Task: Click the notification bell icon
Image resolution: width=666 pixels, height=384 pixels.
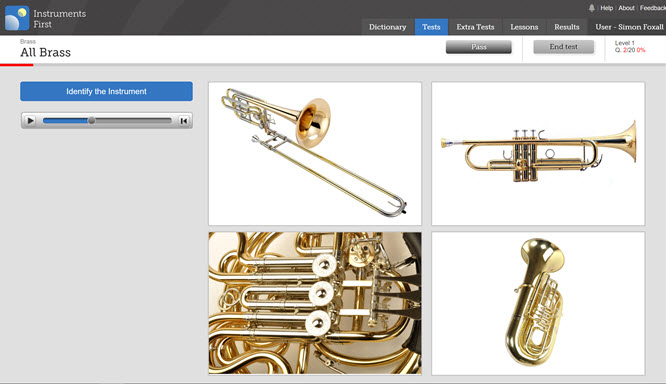Action: point(591,8)
